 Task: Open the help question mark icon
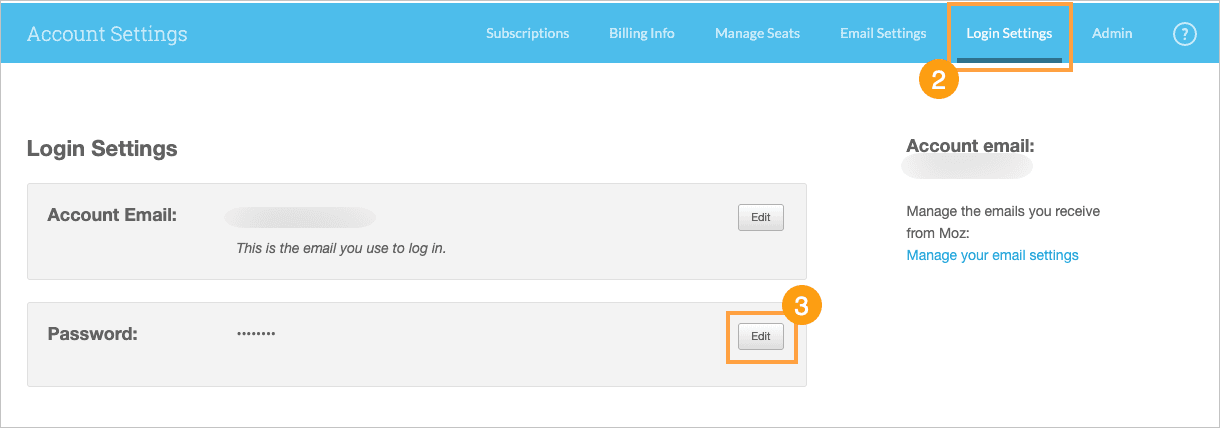coord(1184,33)
